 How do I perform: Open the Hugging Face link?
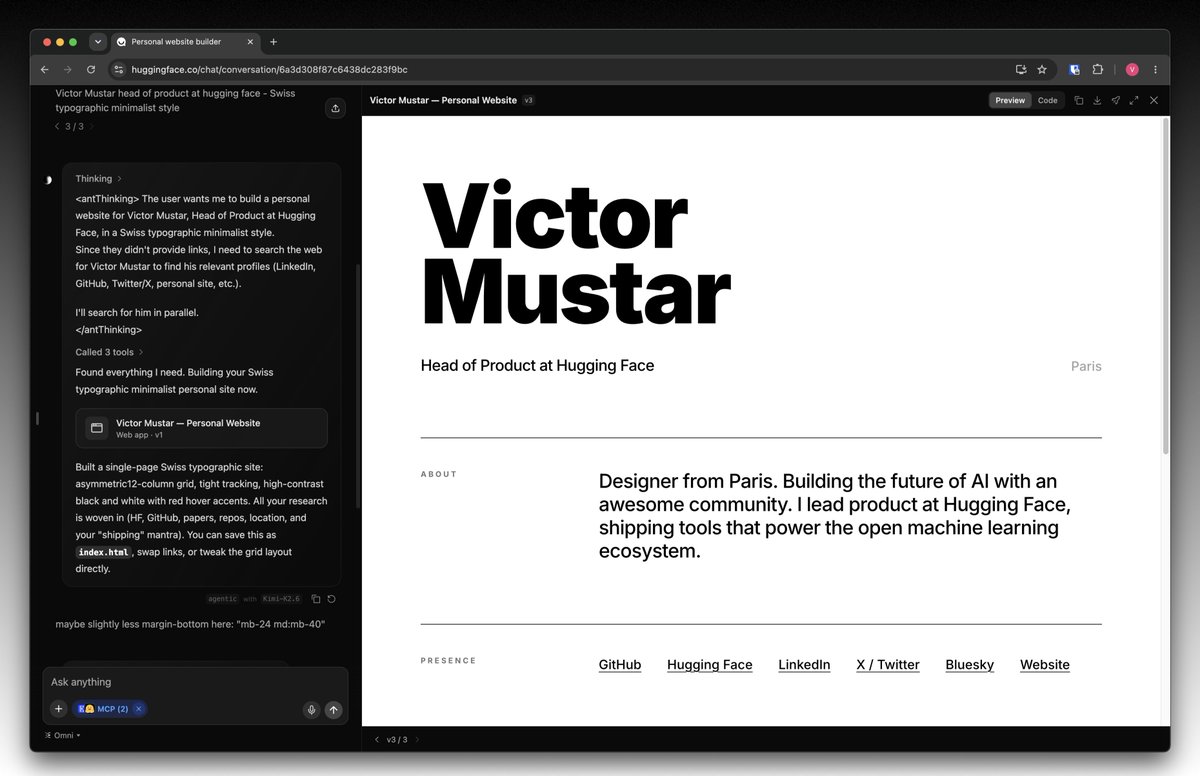[x=710, y=665]
